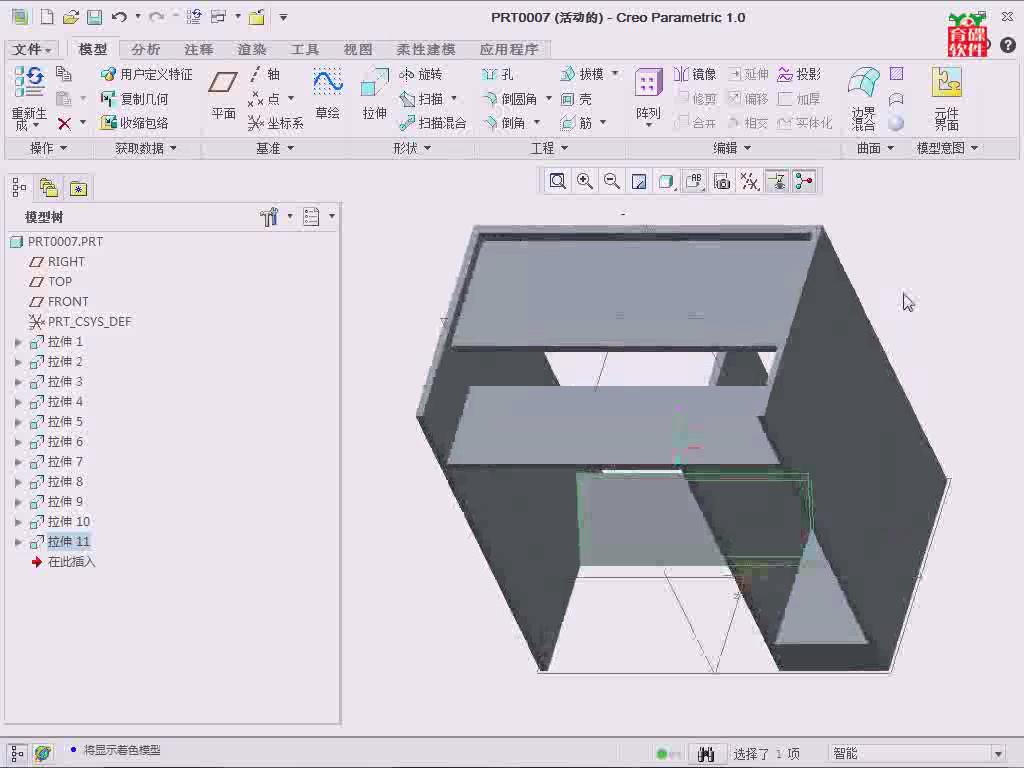Open the Boundary Blend (边界混合) tool
Viewport: 1024px width, 768px height.
863,98
